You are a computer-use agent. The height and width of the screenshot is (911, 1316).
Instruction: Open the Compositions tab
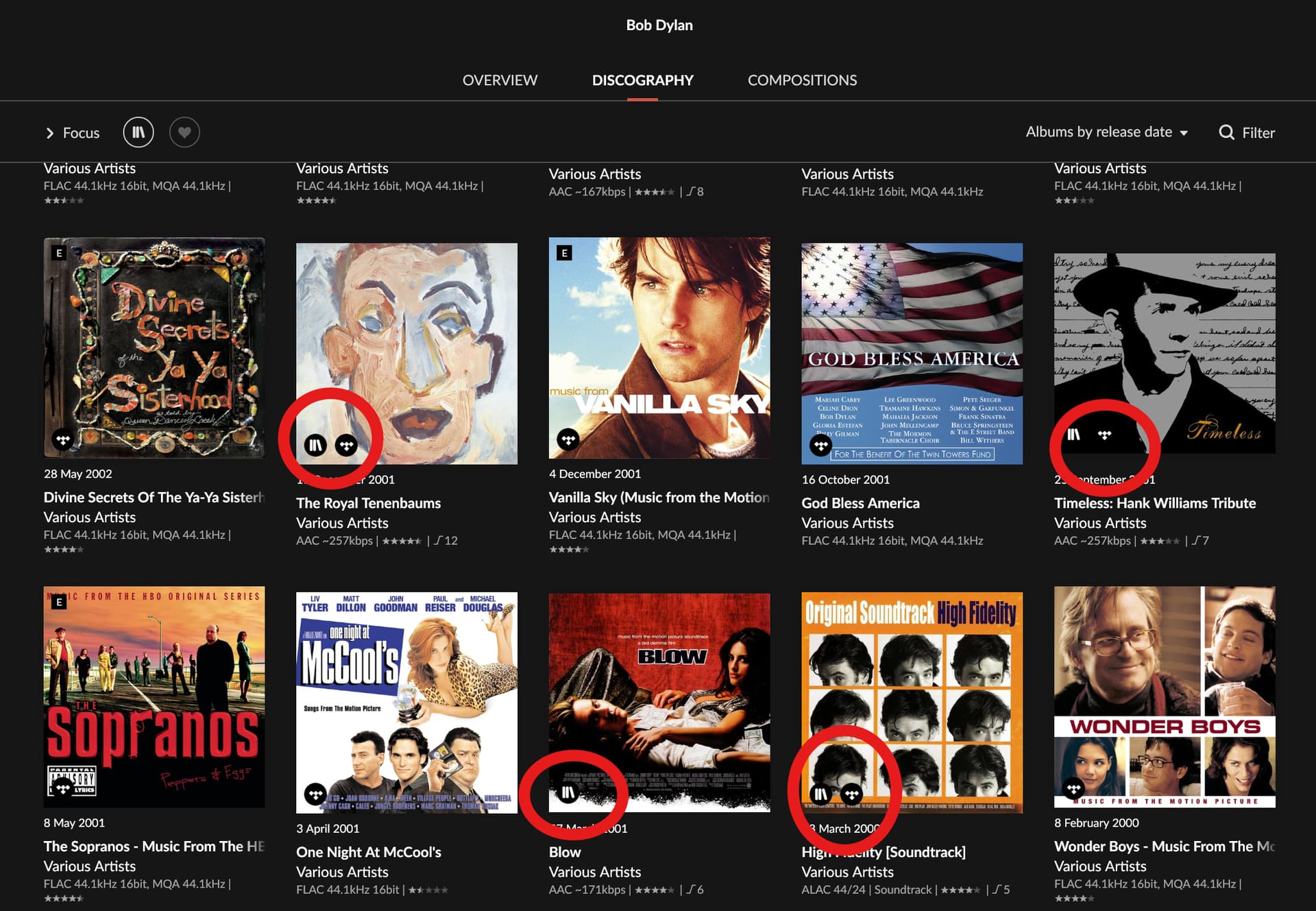802,80
